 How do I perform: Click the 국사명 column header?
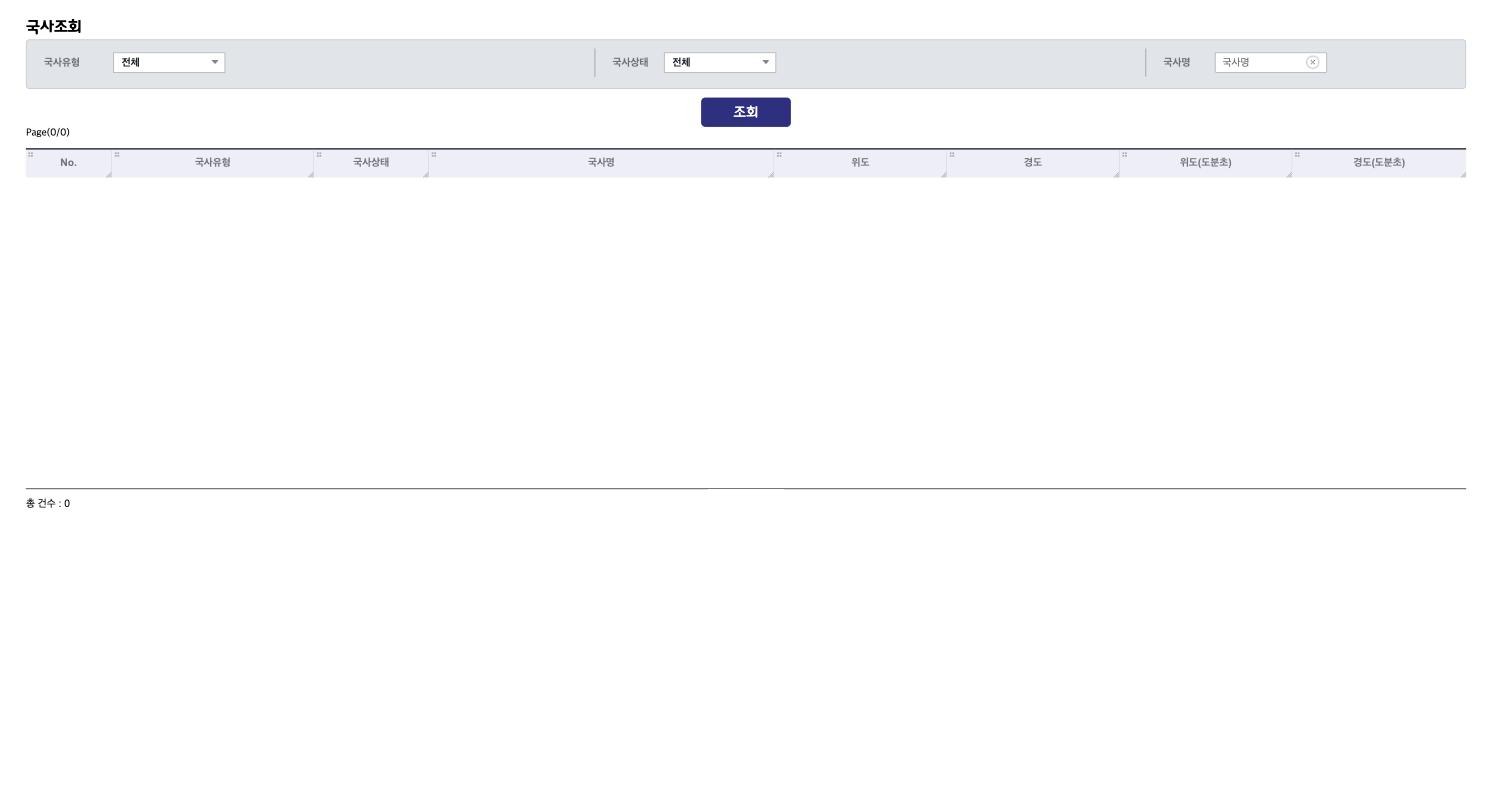click(601, 163)
